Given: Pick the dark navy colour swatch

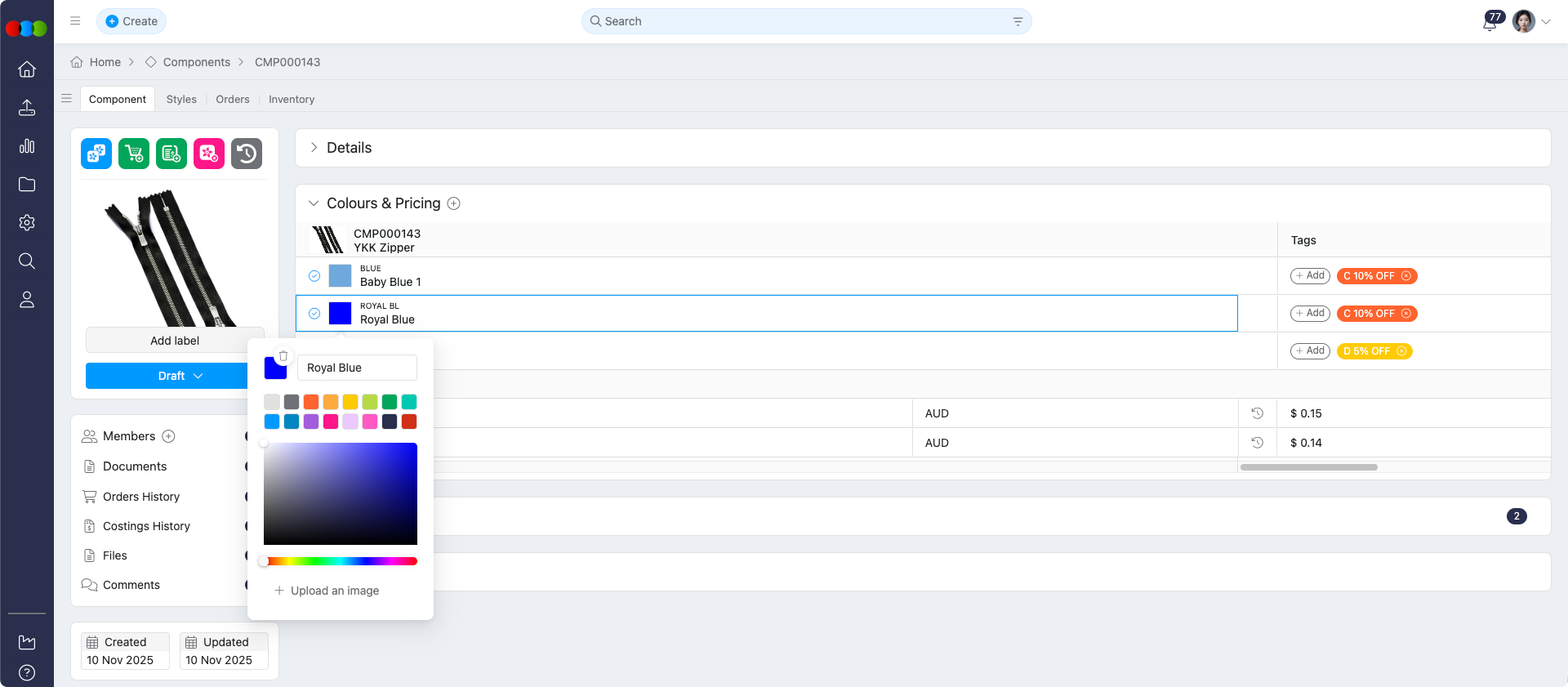Looking at the screenshot, I should click(390, 422).
